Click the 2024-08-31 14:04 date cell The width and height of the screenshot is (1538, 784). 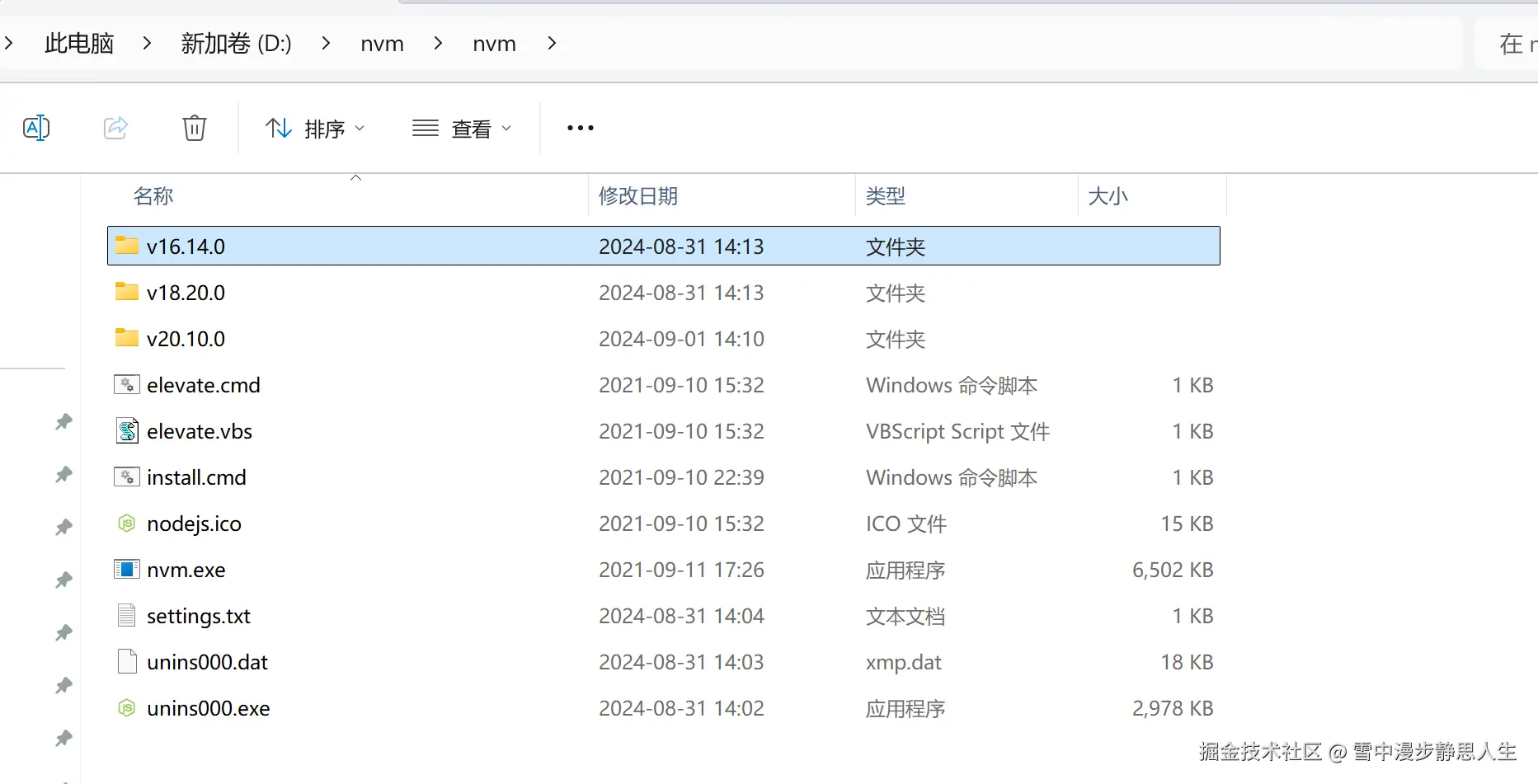pyautogui.click(x=681, y=616)
